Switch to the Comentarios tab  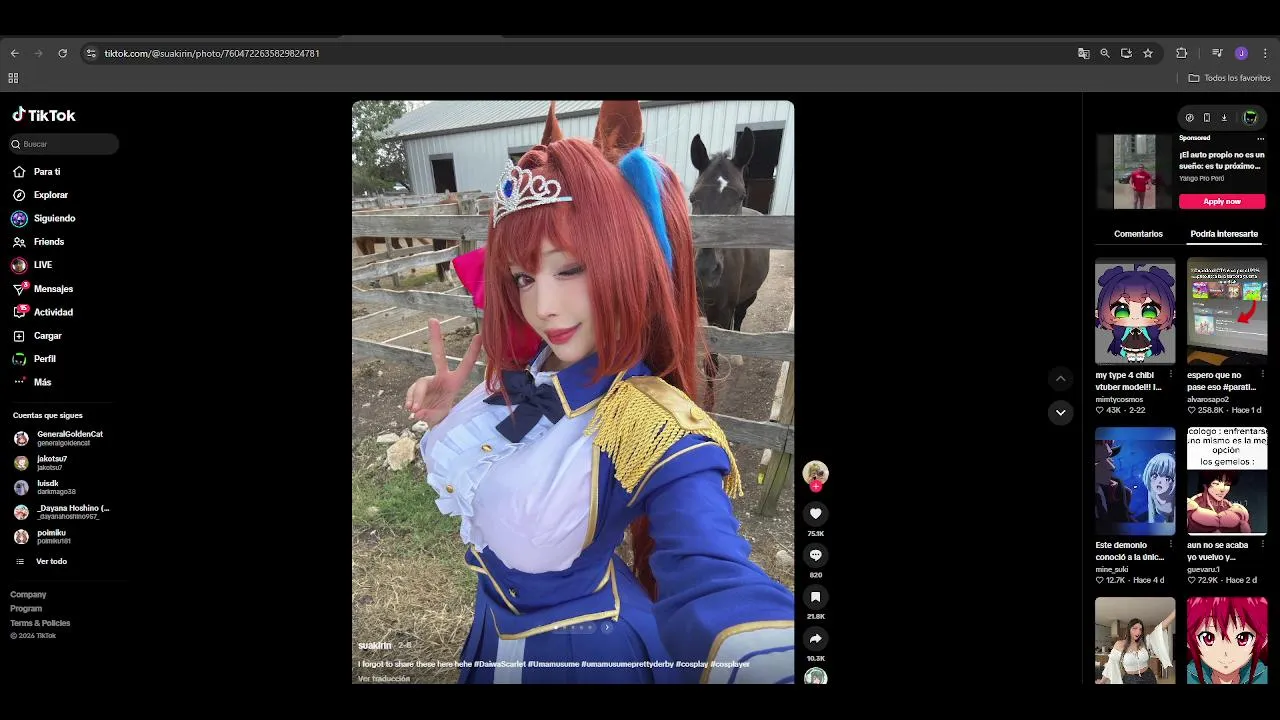1138,234
